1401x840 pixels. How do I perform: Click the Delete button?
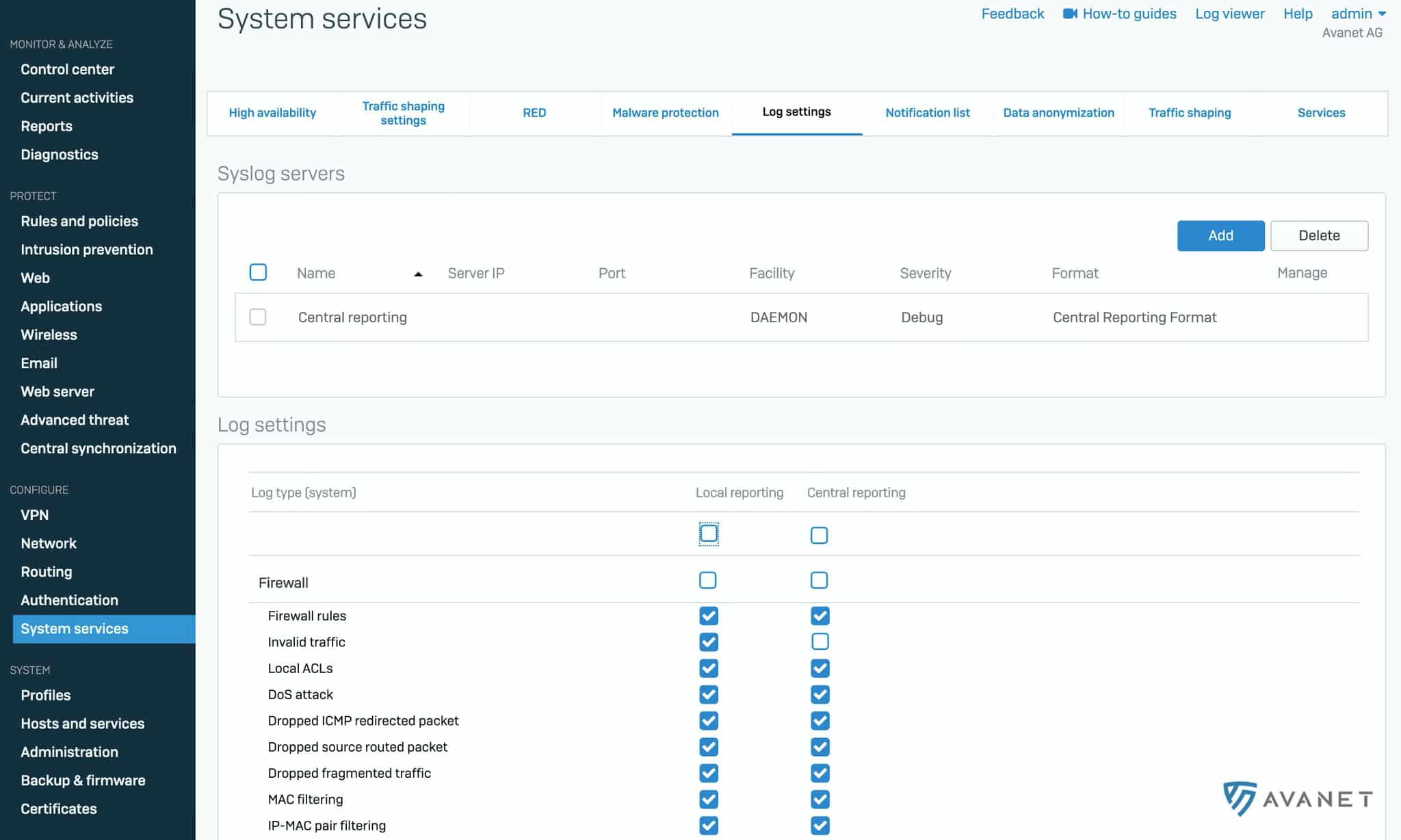(1319, 235)
